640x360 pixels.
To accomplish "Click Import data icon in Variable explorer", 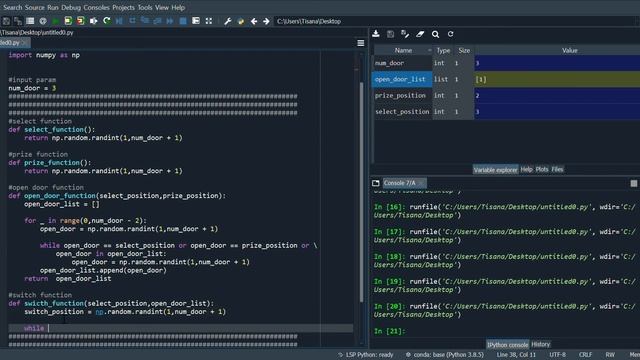I will [376, 34].
